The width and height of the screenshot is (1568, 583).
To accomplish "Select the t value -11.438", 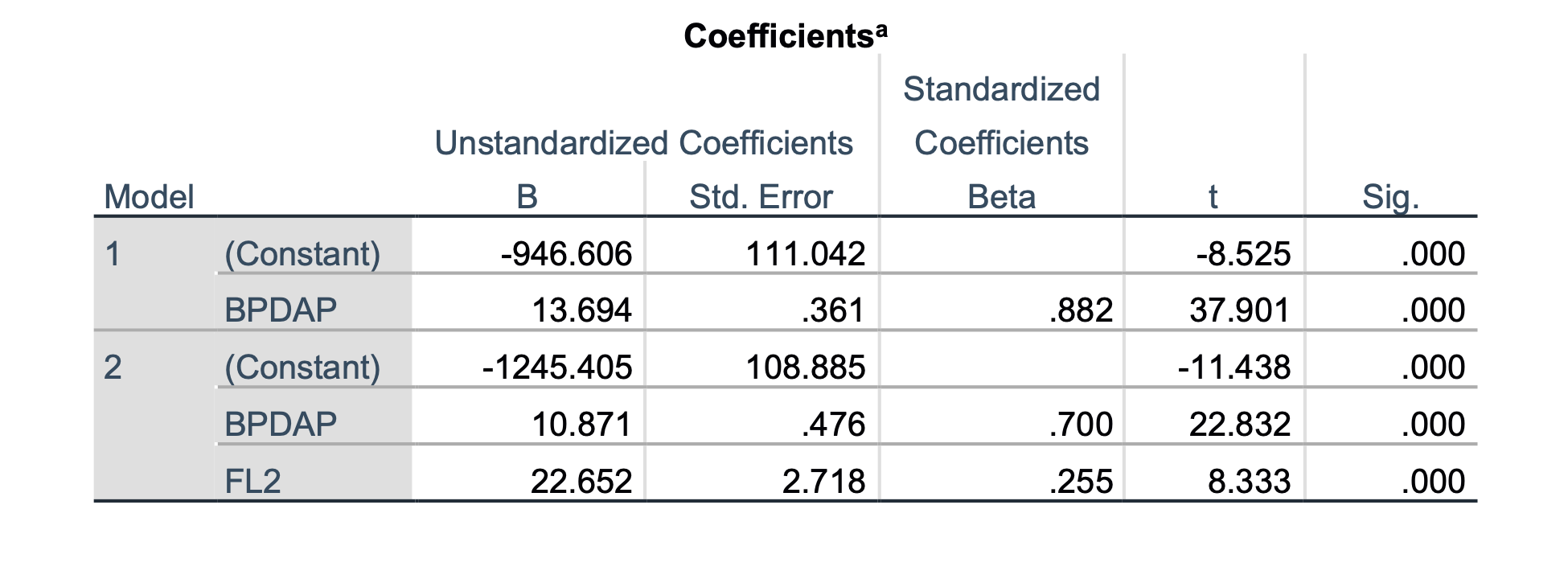I will click(1234, 367).
